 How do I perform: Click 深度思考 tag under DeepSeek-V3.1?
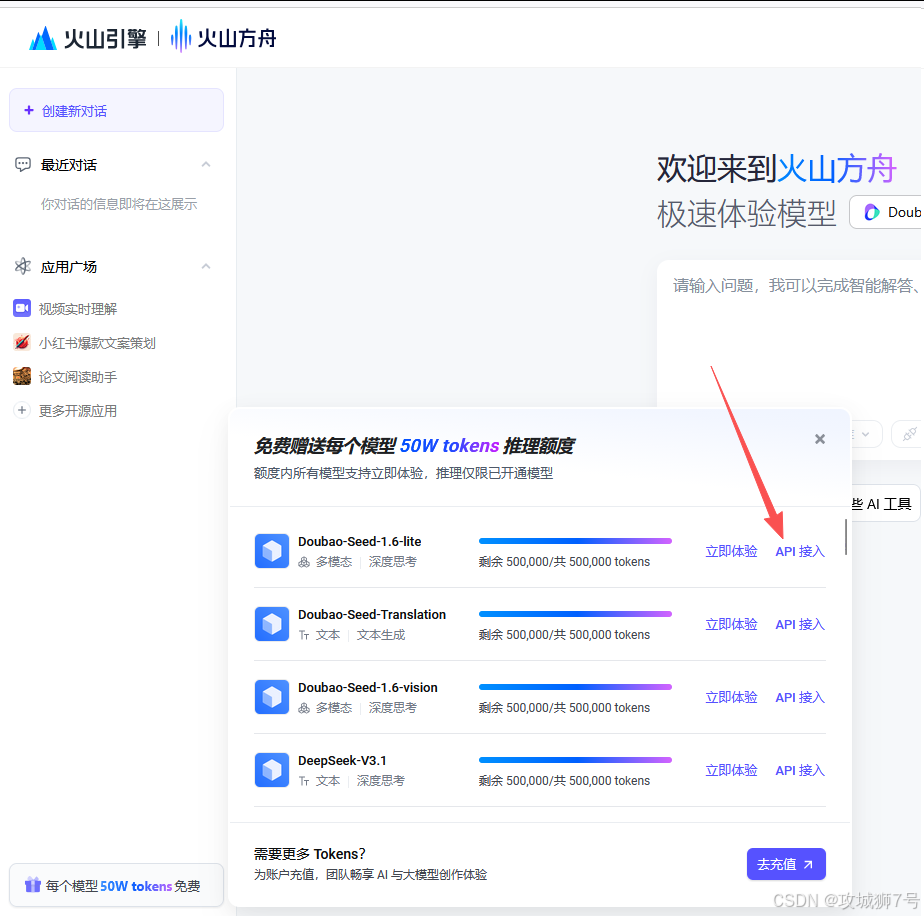click(381, 781)
